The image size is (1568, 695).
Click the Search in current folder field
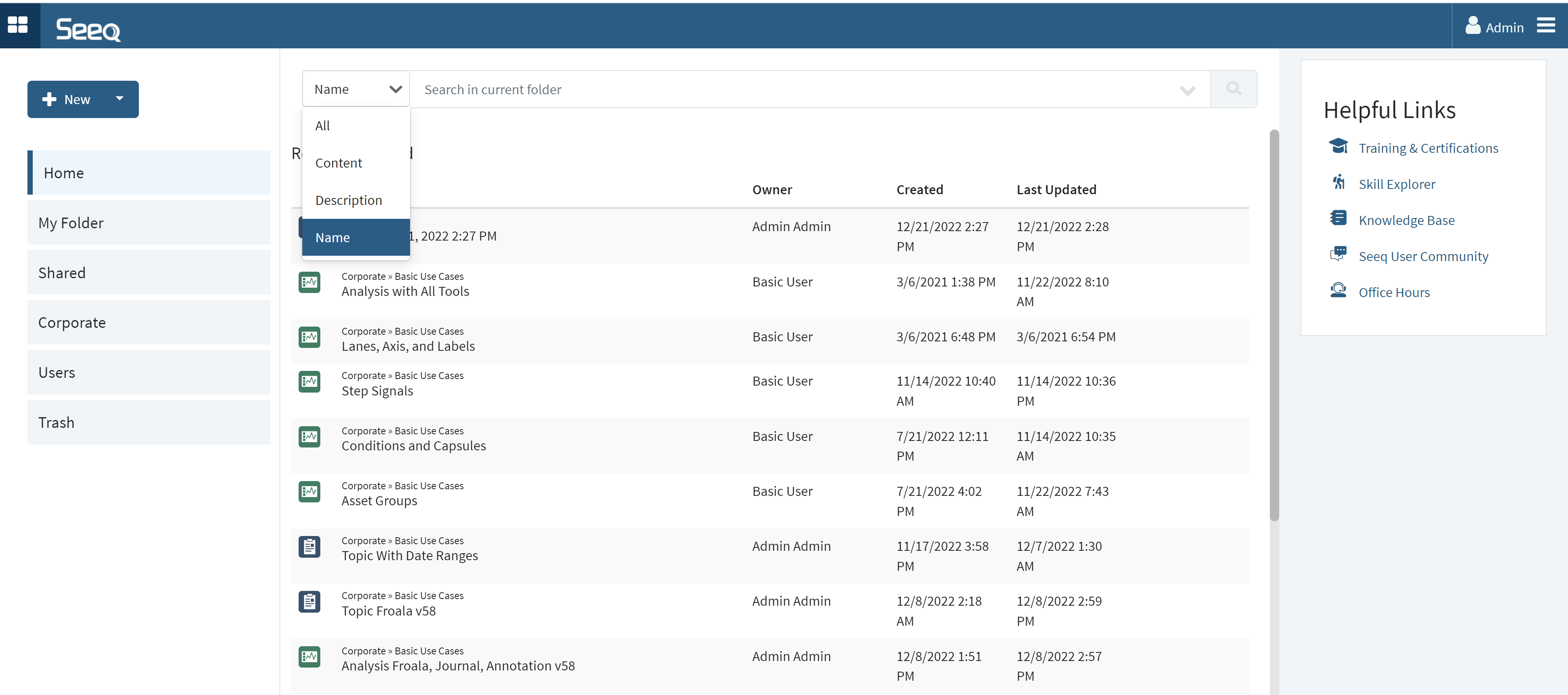click(791, 90)
